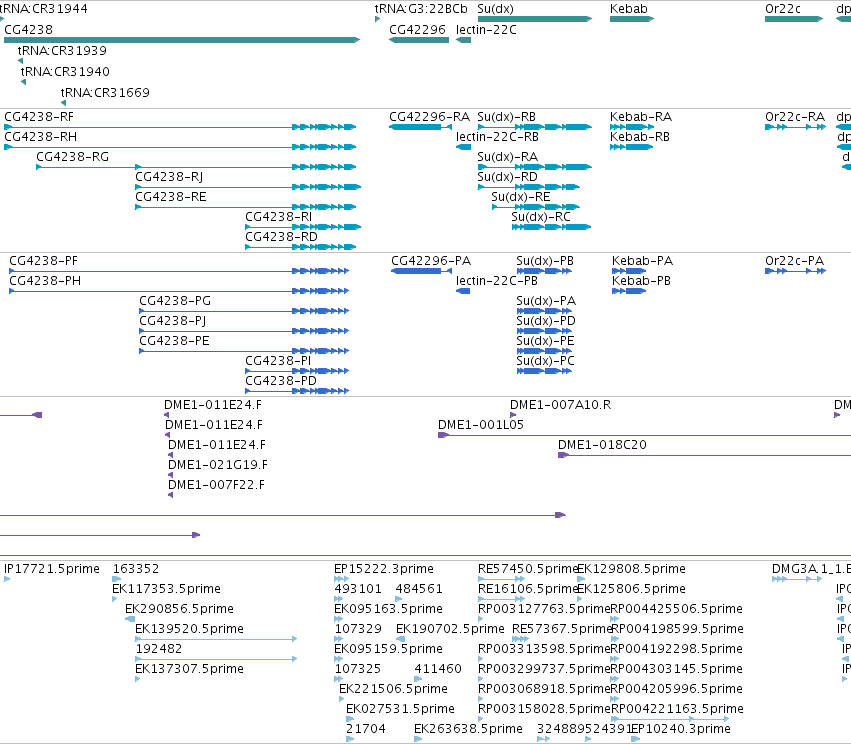
Task: Click the Kebab-PB protein label
Action: pyautogui.click(x=642, y=281)
